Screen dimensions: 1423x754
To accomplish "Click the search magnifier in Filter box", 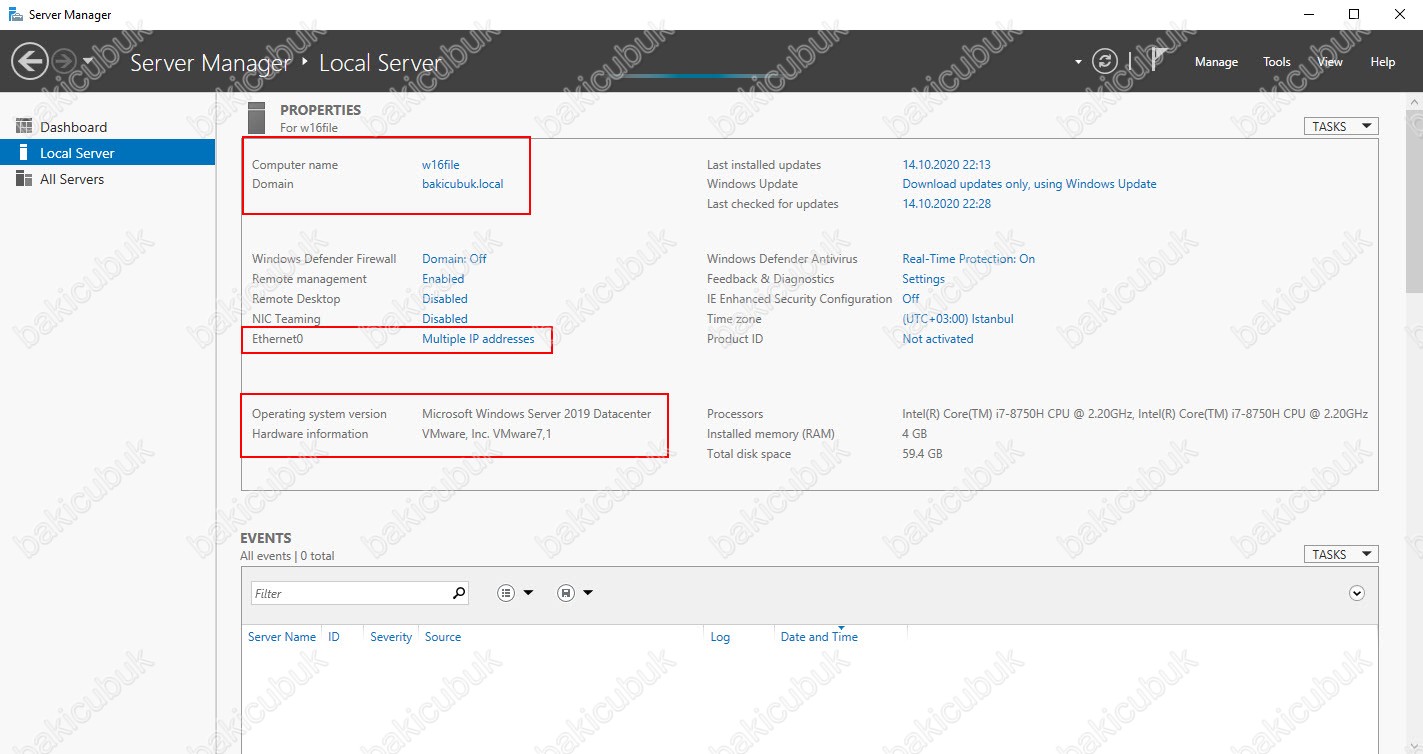I will [x=459, y=593].
